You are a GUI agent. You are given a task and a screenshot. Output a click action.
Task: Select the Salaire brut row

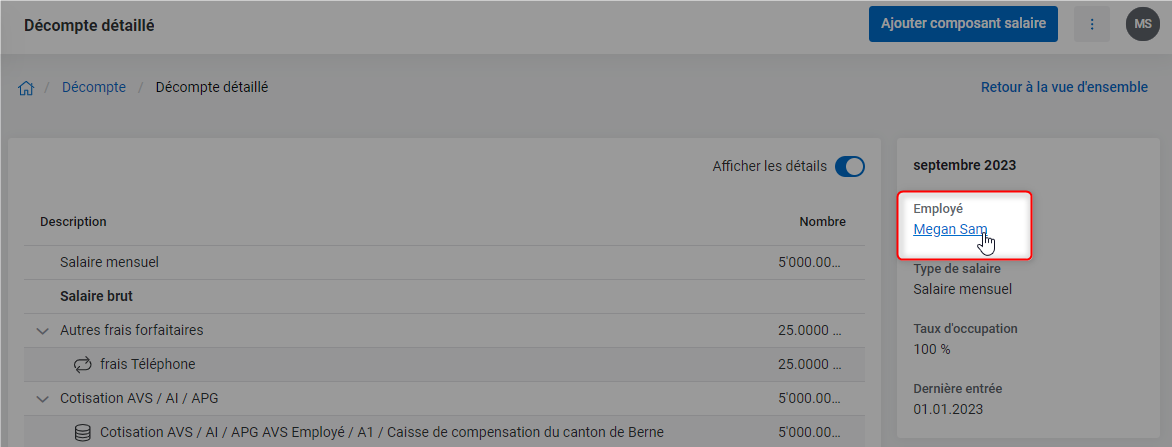[444, 297]
